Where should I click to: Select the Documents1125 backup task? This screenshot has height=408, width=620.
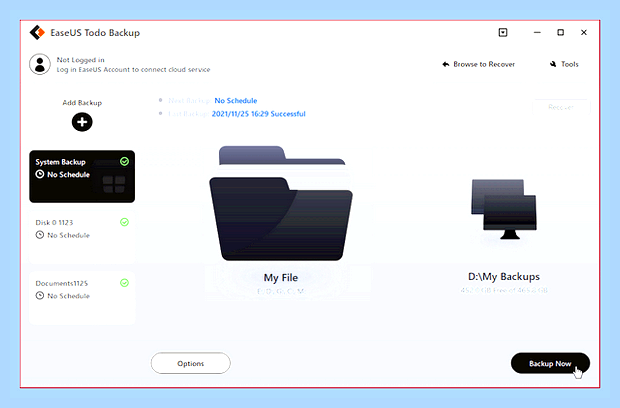82,298
